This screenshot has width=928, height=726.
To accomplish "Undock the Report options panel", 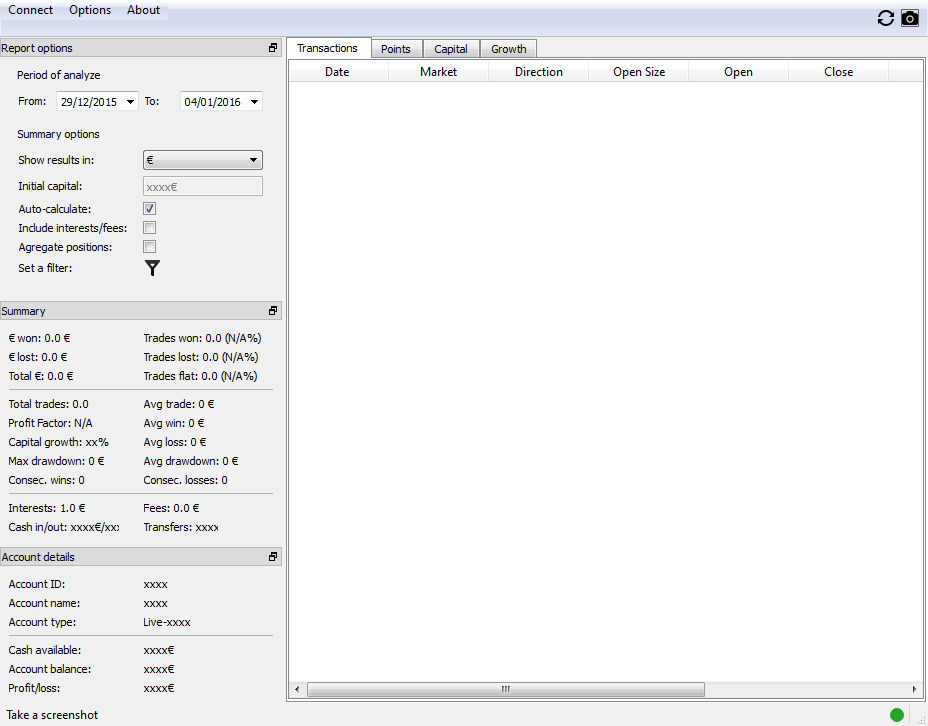I will [x=273, y=48].
